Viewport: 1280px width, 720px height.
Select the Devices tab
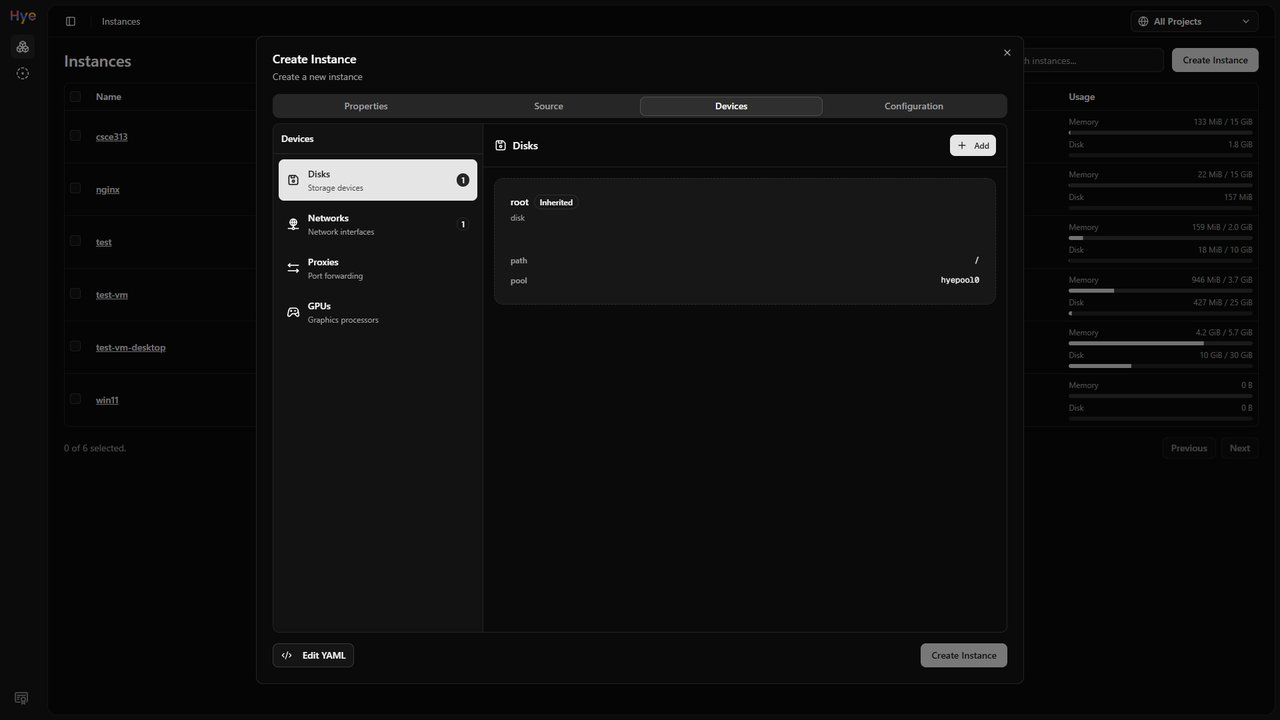click(x=731, y=106)
